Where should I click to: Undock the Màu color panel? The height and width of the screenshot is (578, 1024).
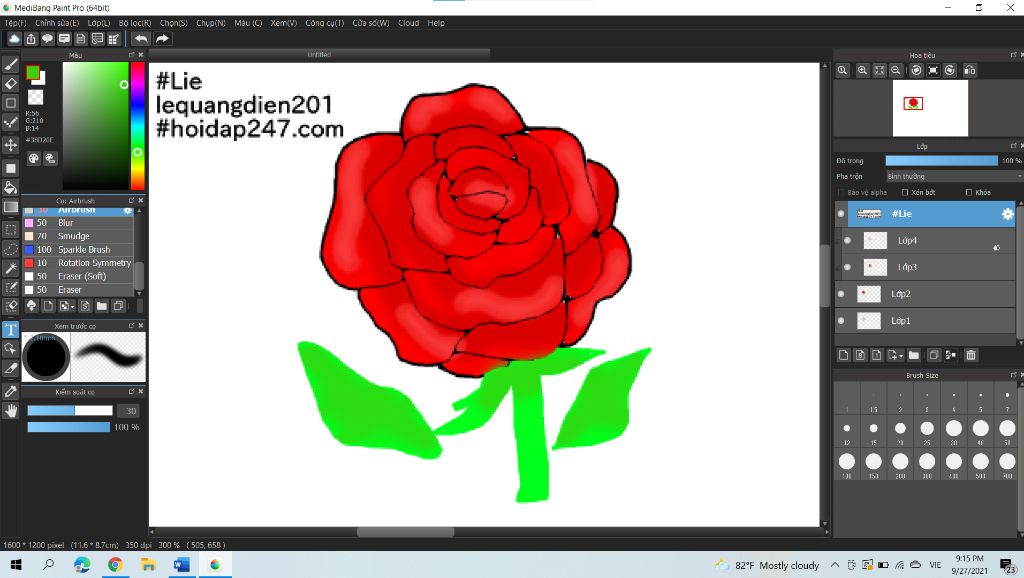(x=131, y=55)
